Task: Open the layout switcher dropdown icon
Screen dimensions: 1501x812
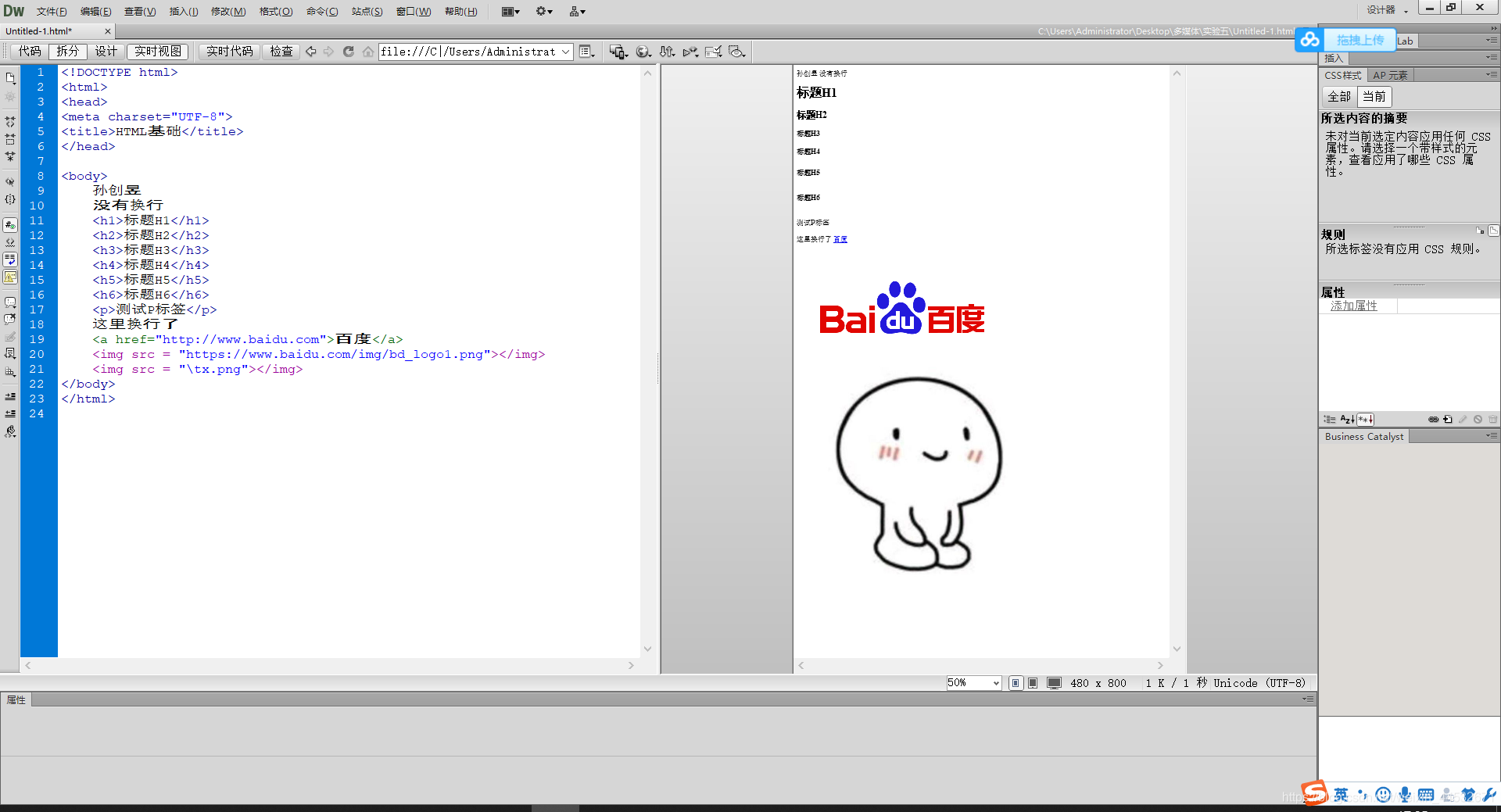Action: point(510,11)
